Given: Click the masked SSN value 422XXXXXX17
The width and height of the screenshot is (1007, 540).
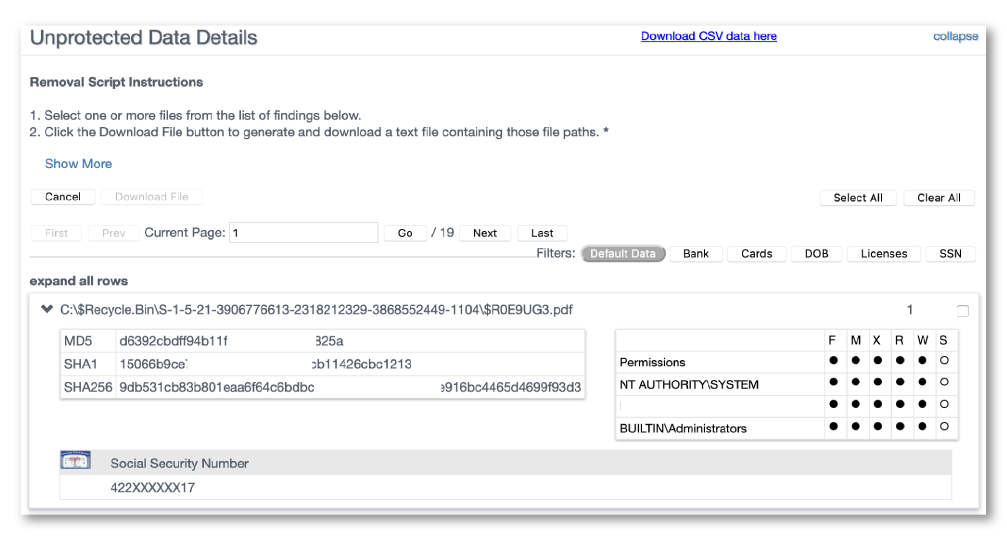Looking at the screenshot, I should coord(153,487).
